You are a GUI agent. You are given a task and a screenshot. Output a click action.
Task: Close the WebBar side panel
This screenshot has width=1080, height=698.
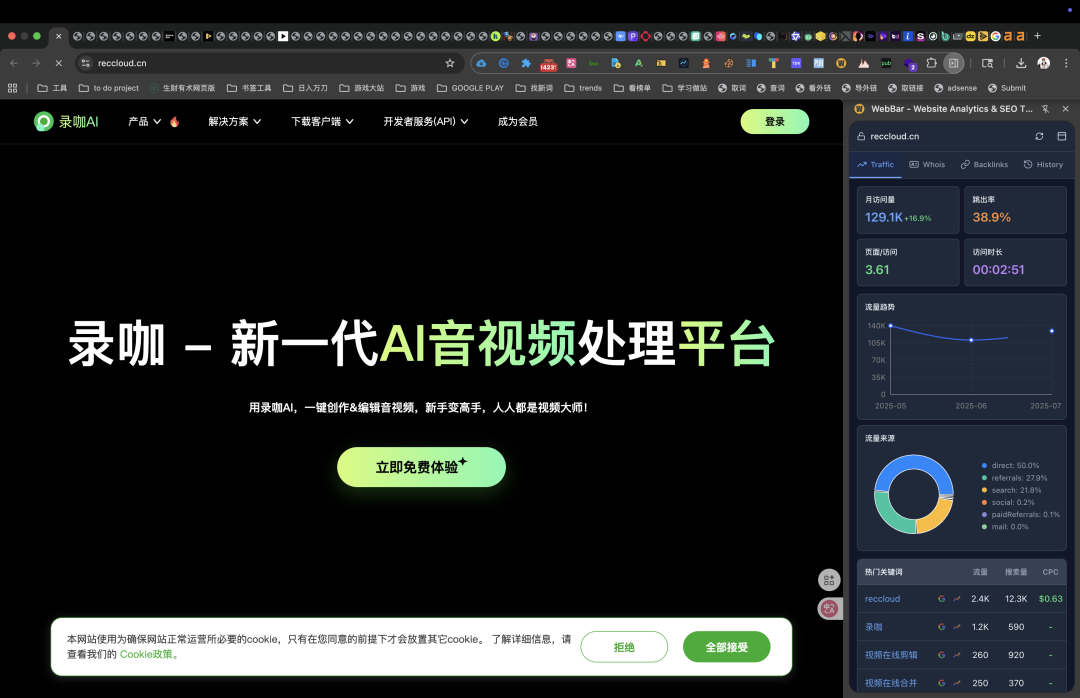coord(1066,109)
